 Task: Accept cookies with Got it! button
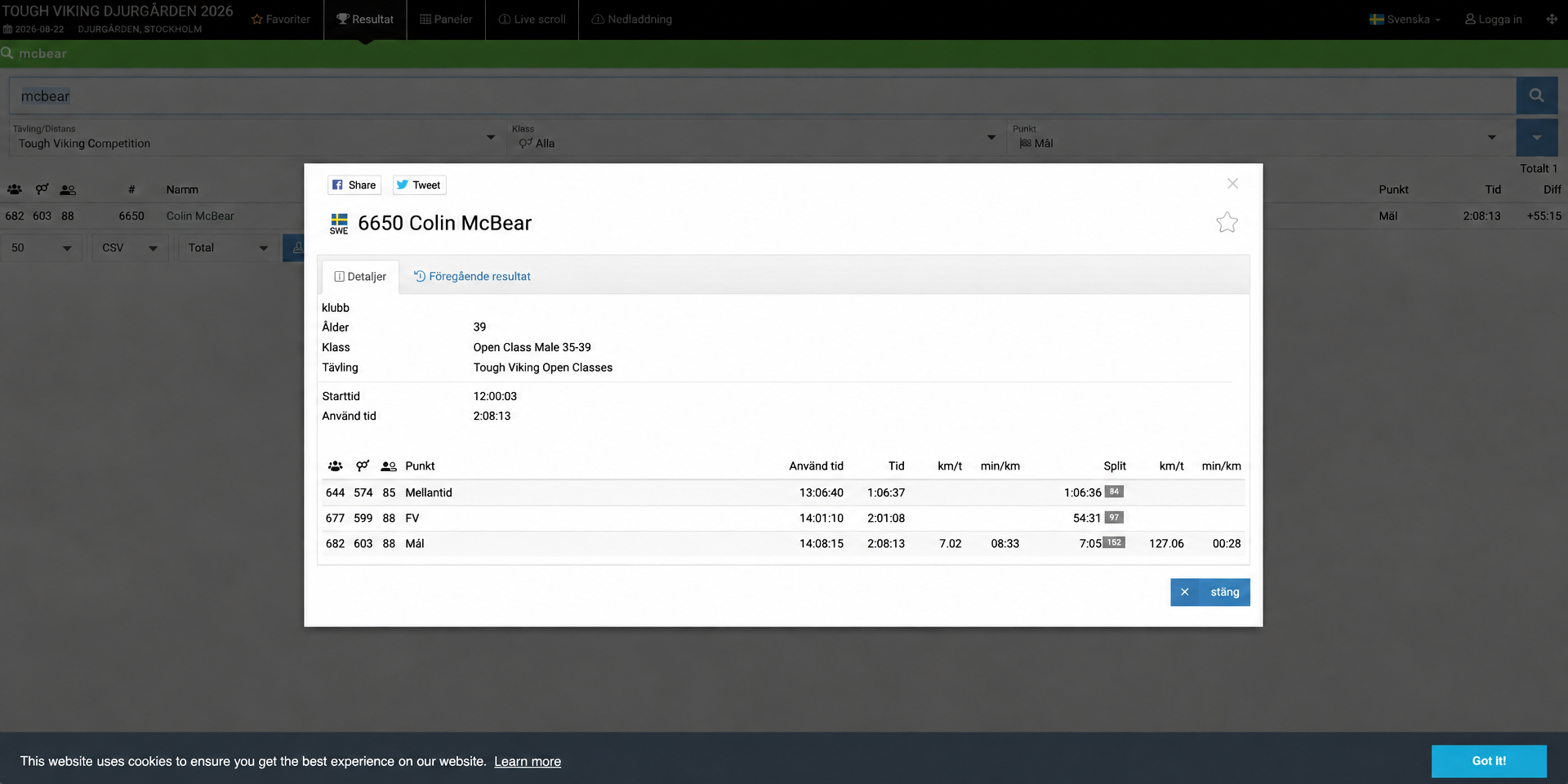click(x=1489, y=761)
